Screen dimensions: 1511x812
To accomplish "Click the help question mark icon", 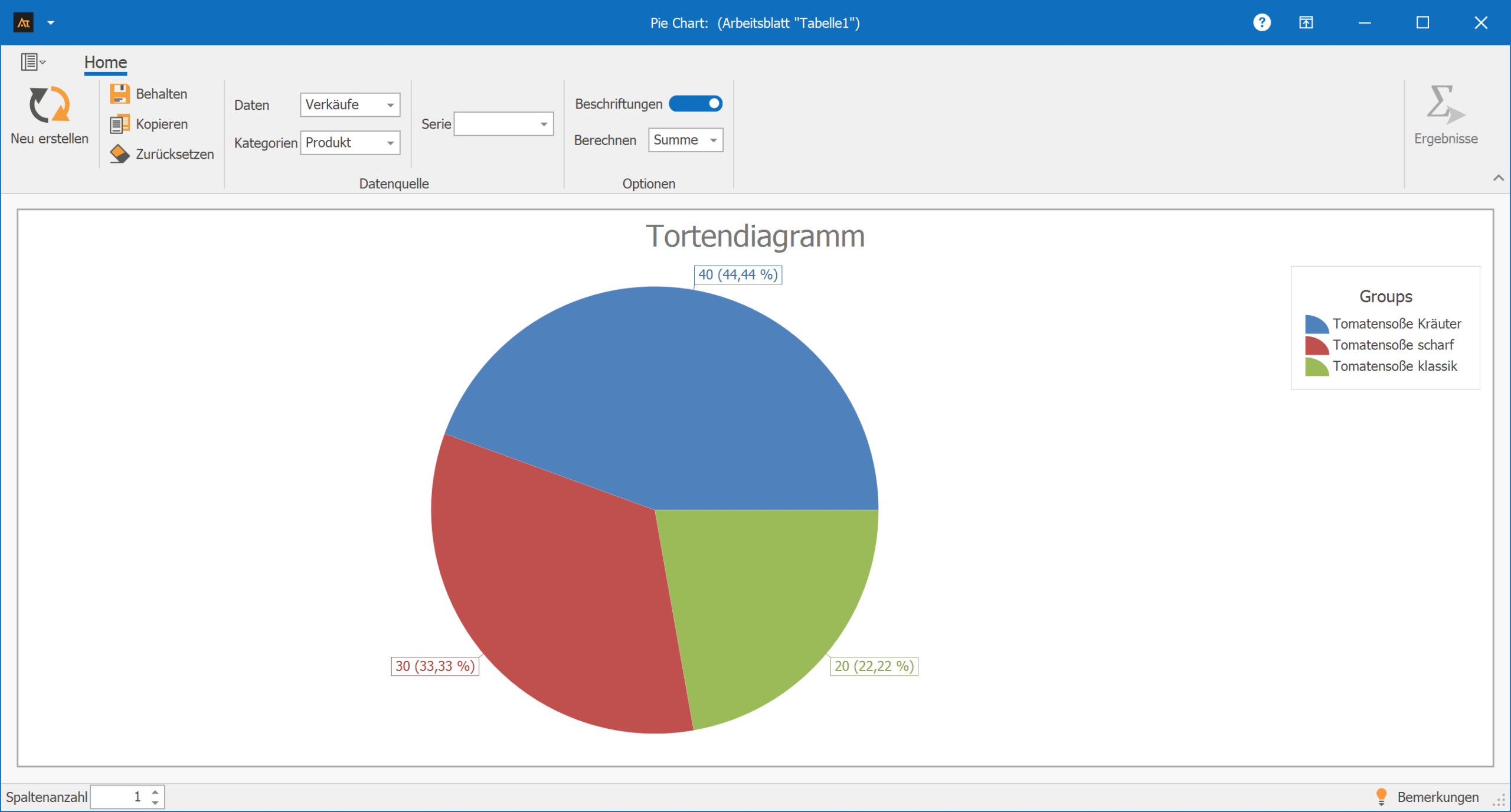I will click(x=1261, y=22).
